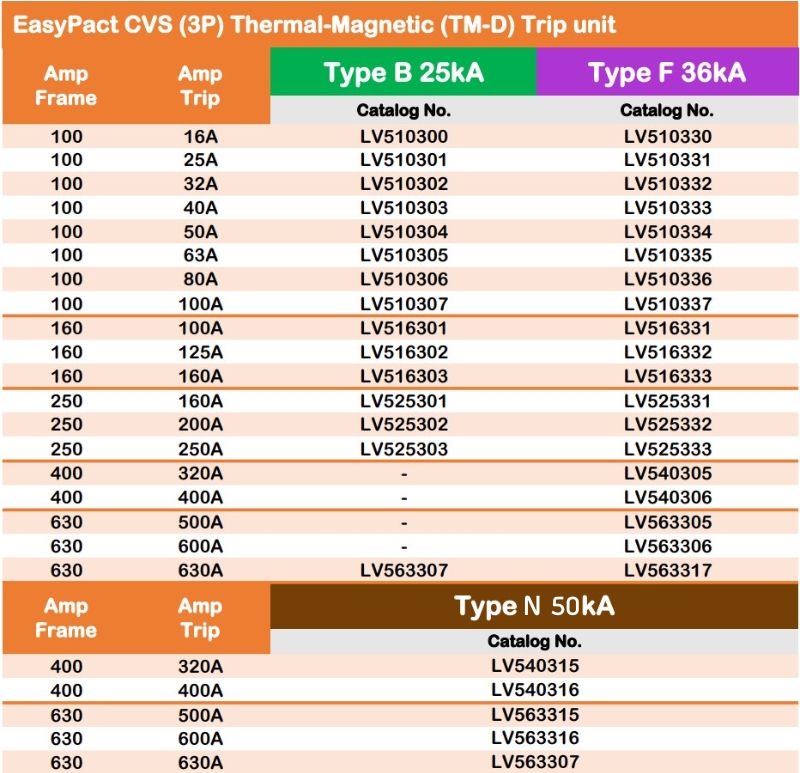Select catalog number LV516302
800x773 pixels.
pyautogui.click(x=403, y=352)
